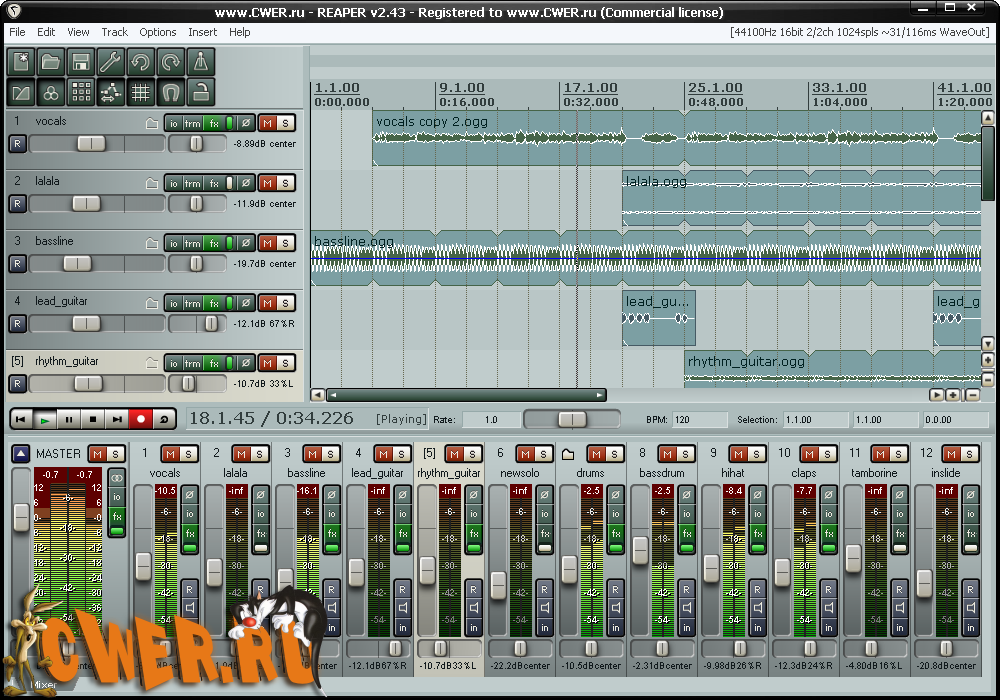The height and width of the screenshot is (700, 1000).
Task: Click the New Project toolbar icon
Action: pyautogui.click(x=21, y=62)
